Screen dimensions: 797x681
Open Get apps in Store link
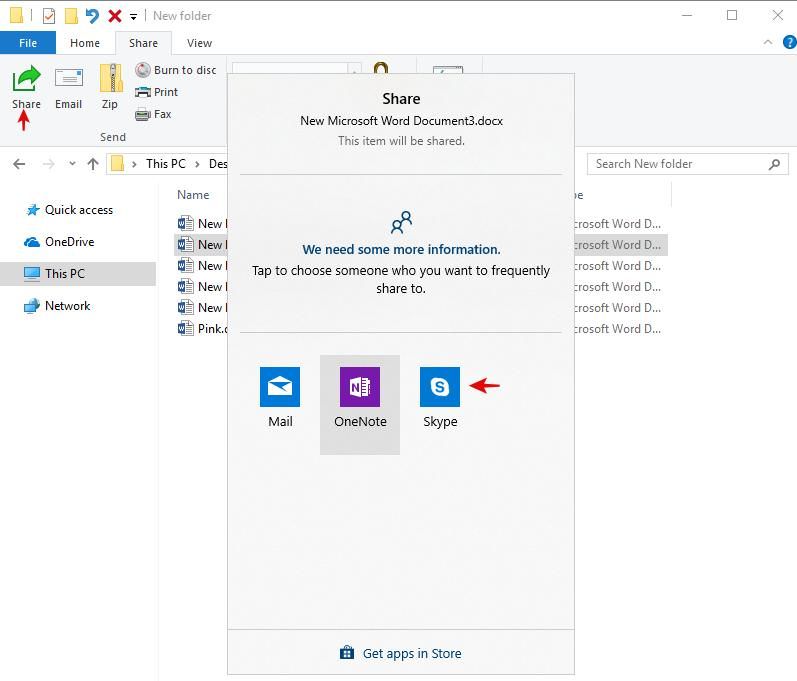[401, 653]
